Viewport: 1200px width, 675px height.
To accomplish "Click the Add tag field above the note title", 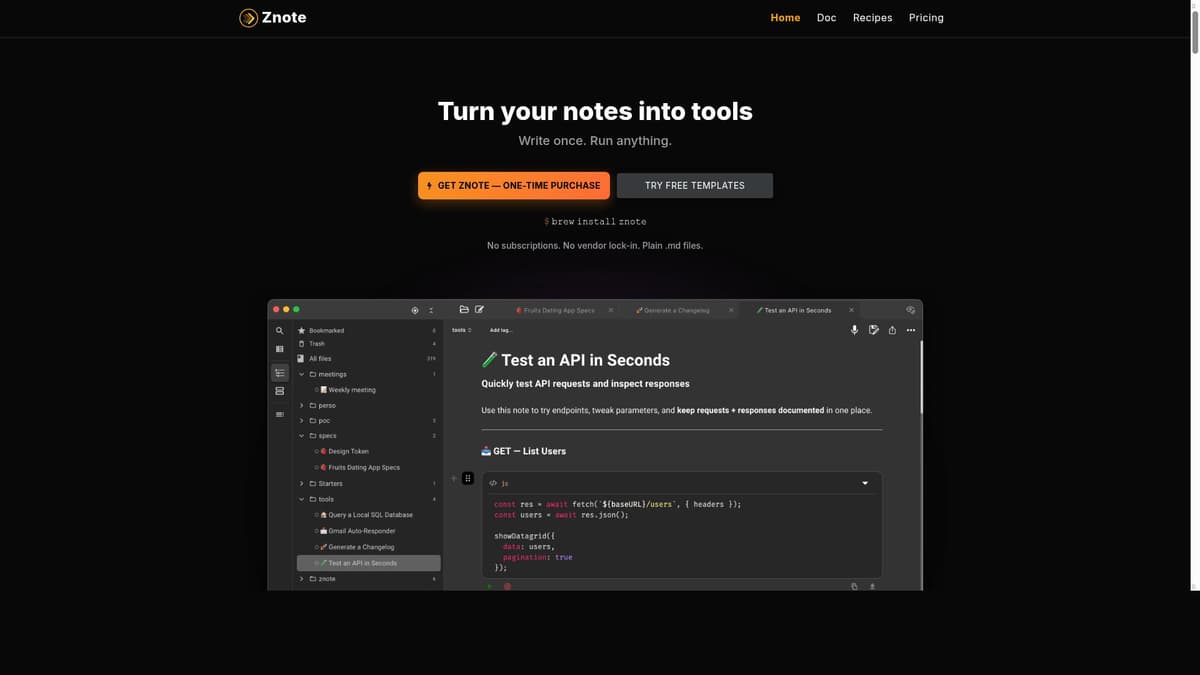I will (499, 329).
